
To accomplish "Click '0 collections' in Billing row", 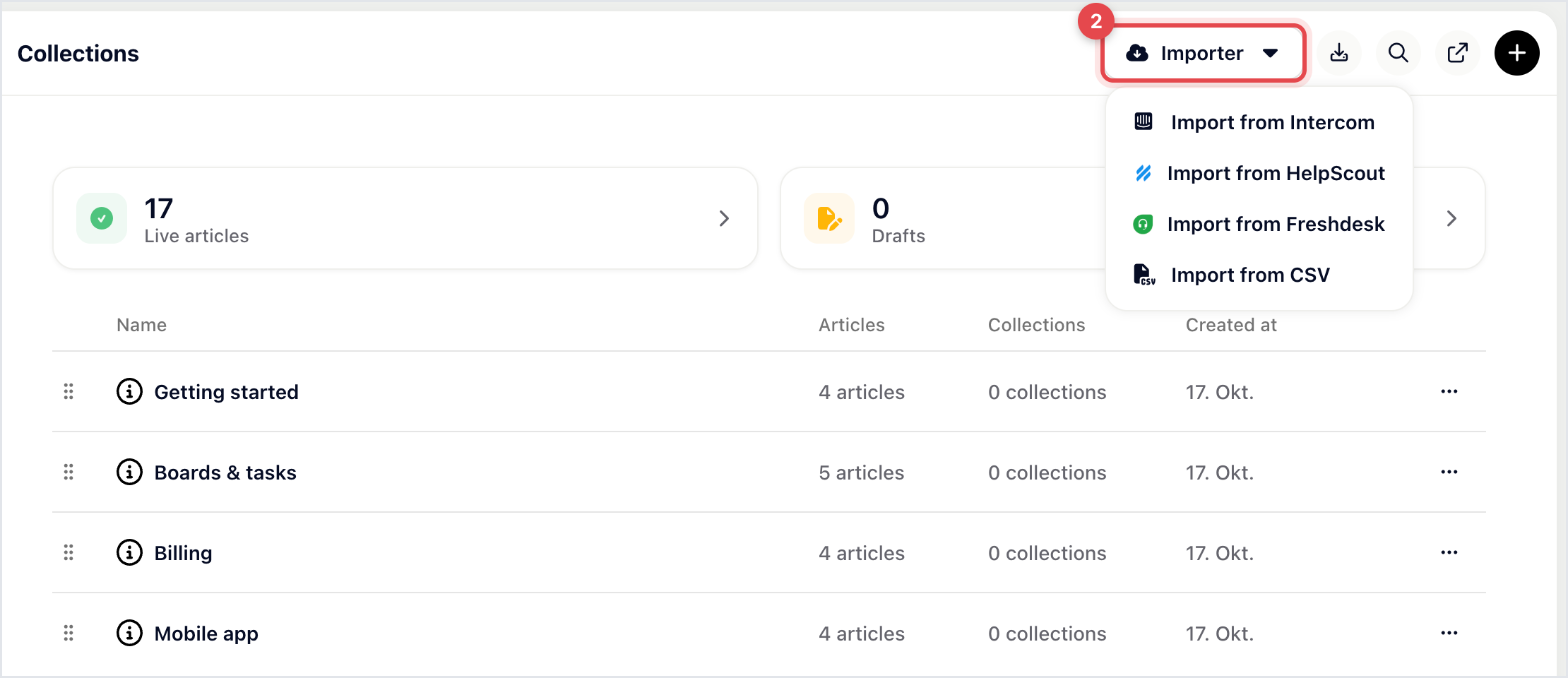I will [x=1047, y=553].
